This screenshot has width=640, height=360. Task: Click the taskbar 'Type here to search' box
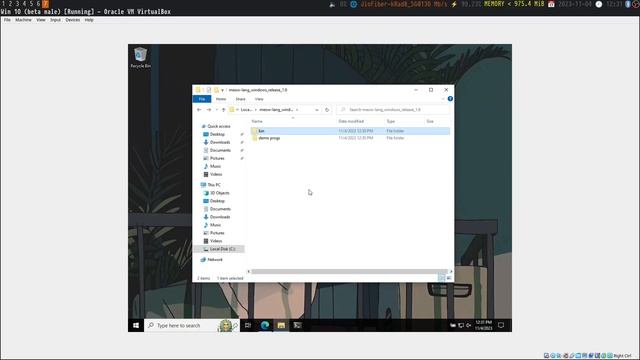[192, 325]
